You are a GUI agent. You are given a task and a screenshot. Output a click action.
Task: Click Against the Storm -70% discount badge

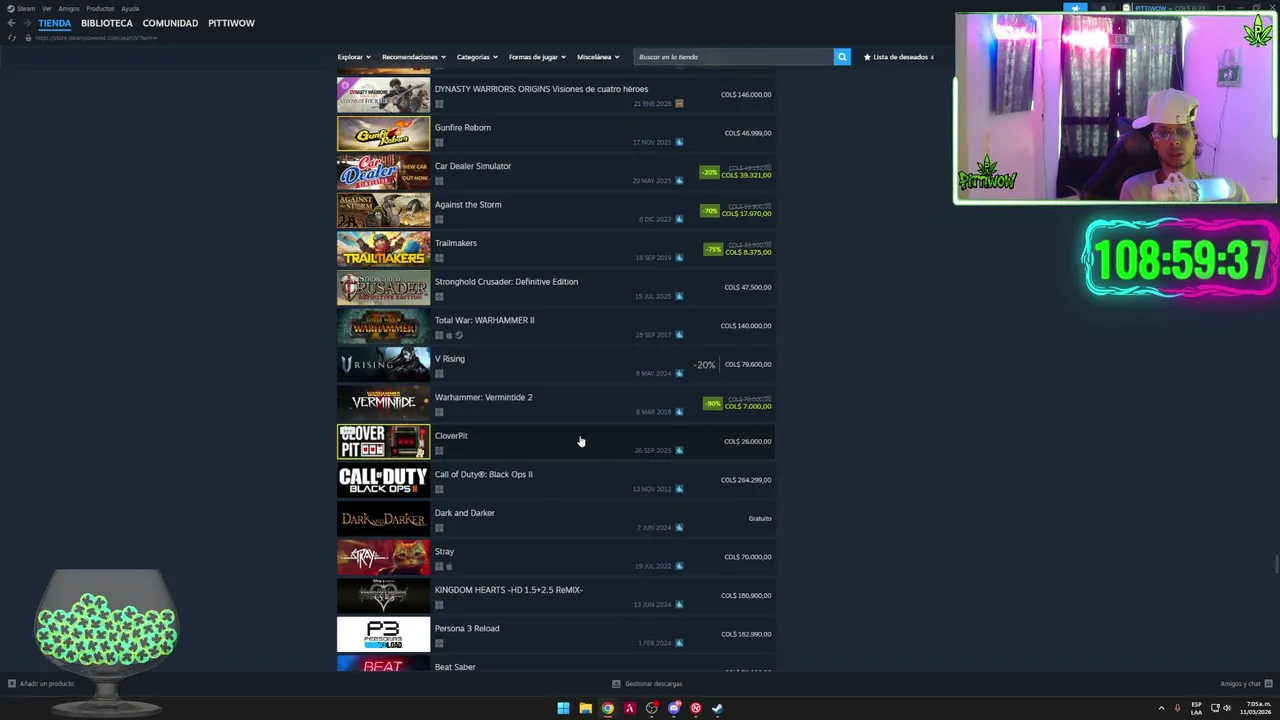710,210
